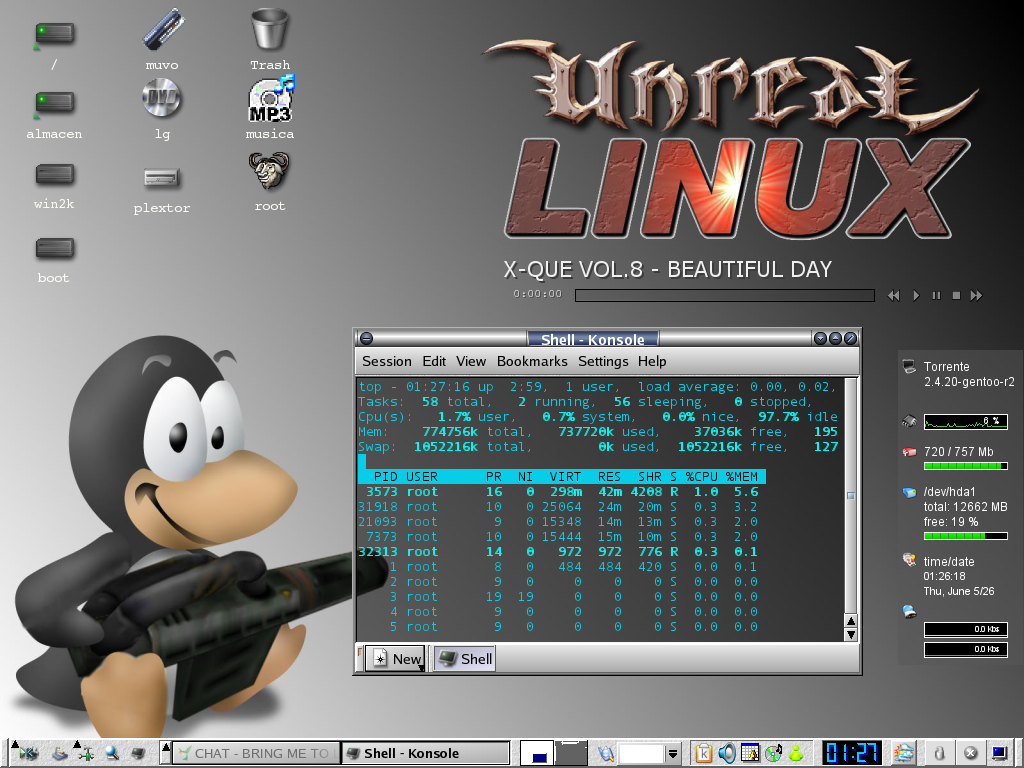
Task: Open the boot partition icon
Action: click(x=54, y=248)
